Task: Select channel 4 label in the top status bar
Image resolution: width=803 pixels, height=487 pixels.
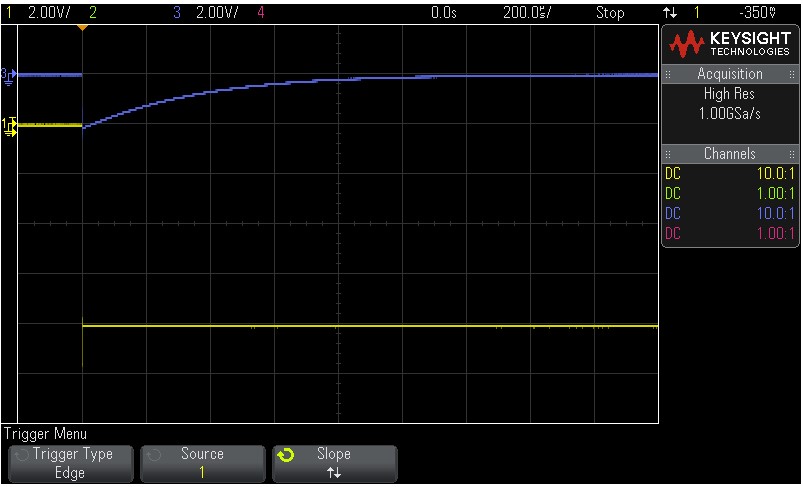Action: coord(261,13)
